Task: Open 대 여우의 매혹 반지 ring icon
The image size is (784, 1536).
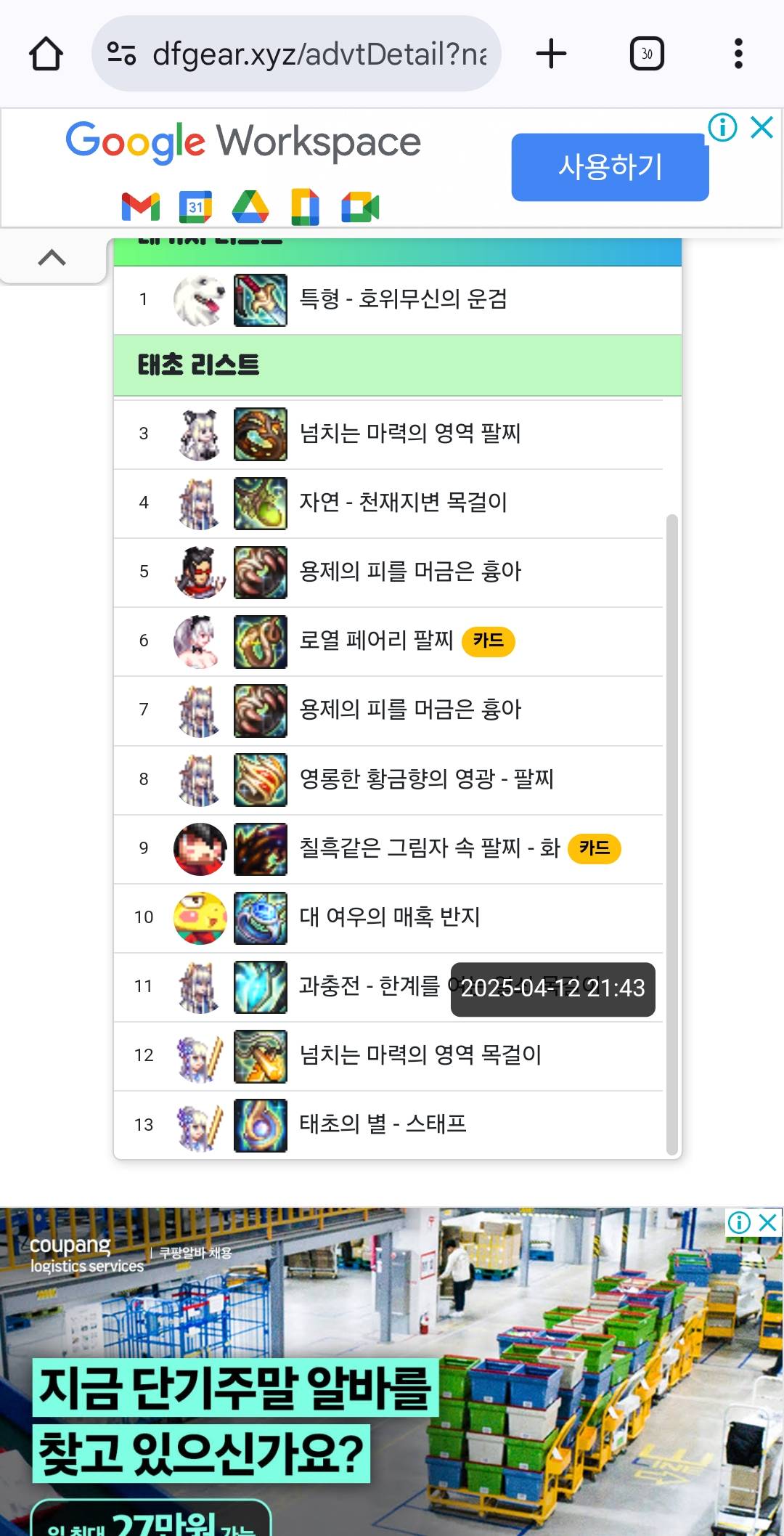Action: tap(261, 918)
